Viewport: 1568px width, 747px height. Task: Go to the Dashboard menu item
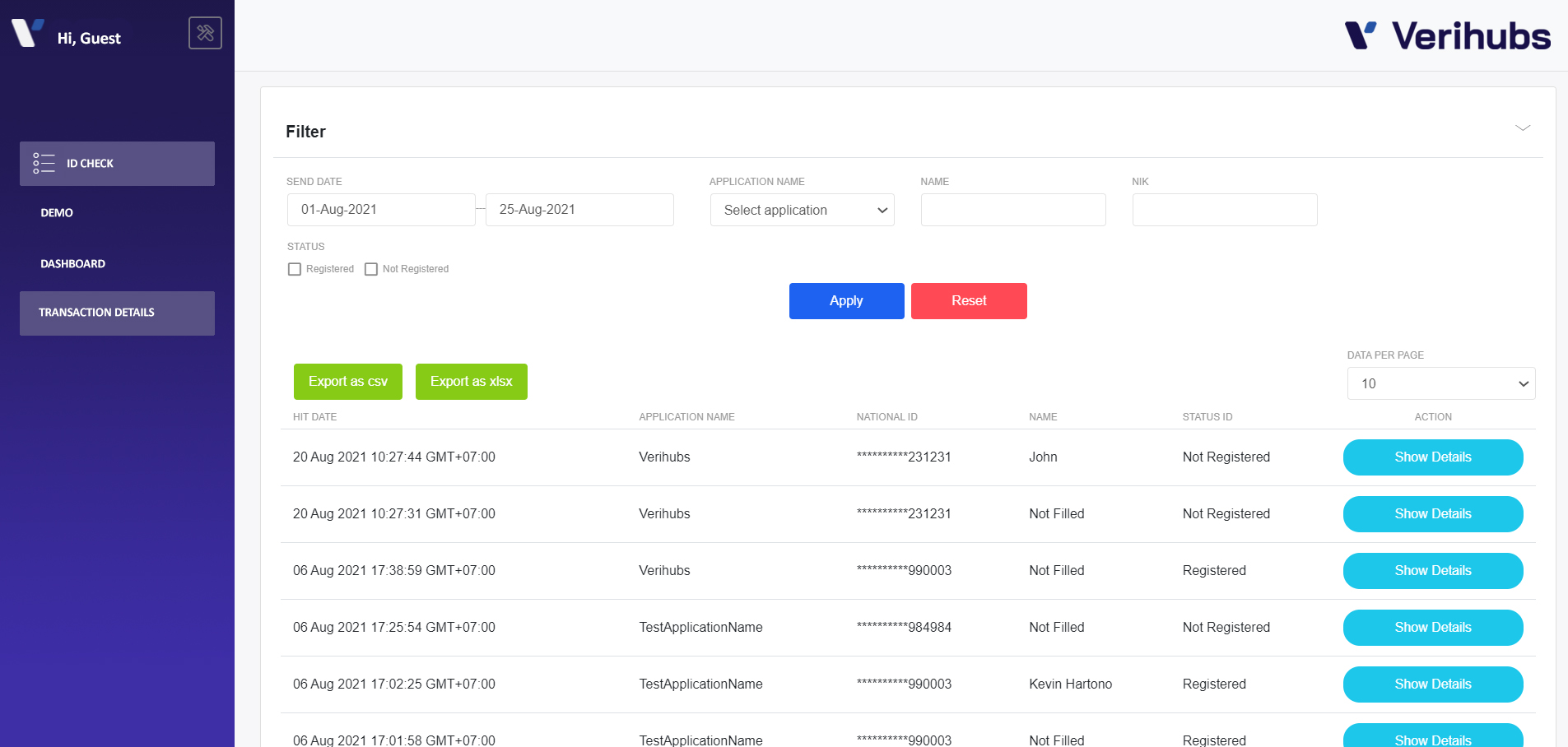(73, 264)
